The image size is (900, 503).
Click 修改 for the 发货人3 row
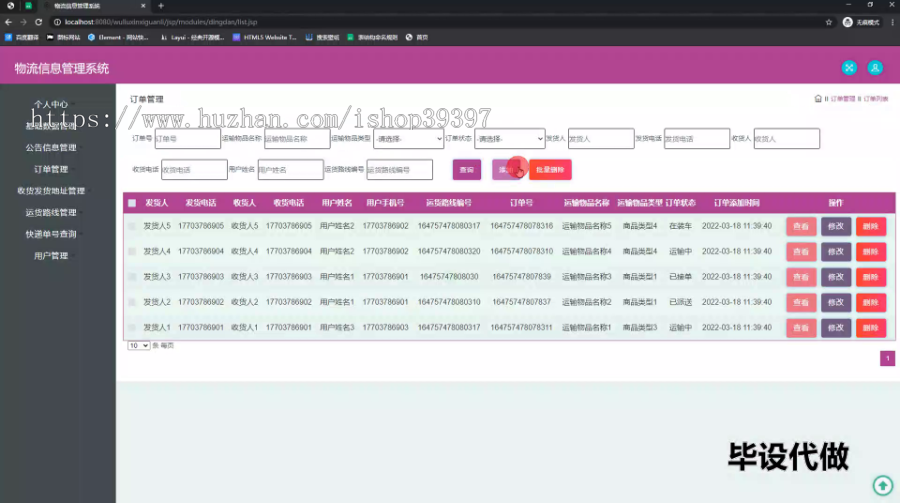tap(836, 277)
